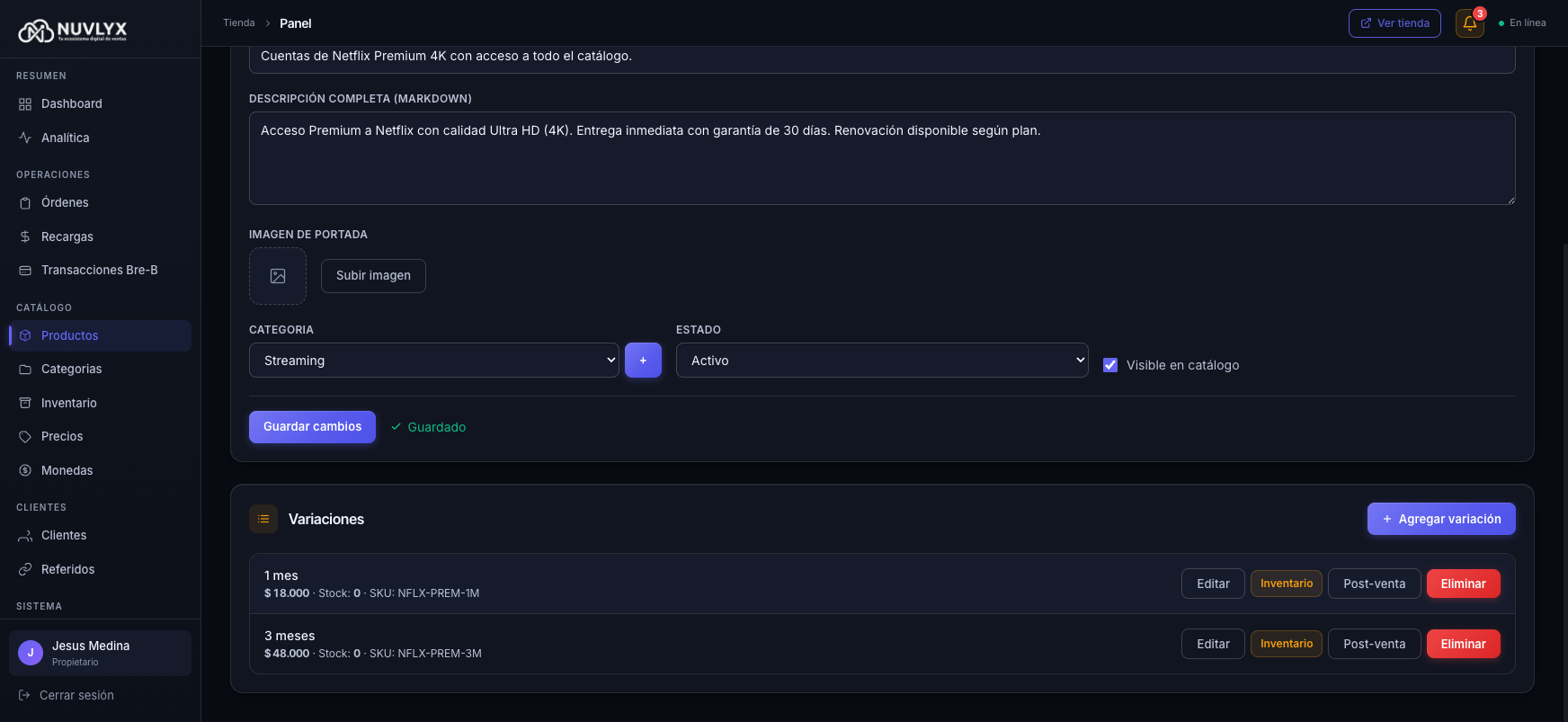Open Órdenes page

point(100,203)
